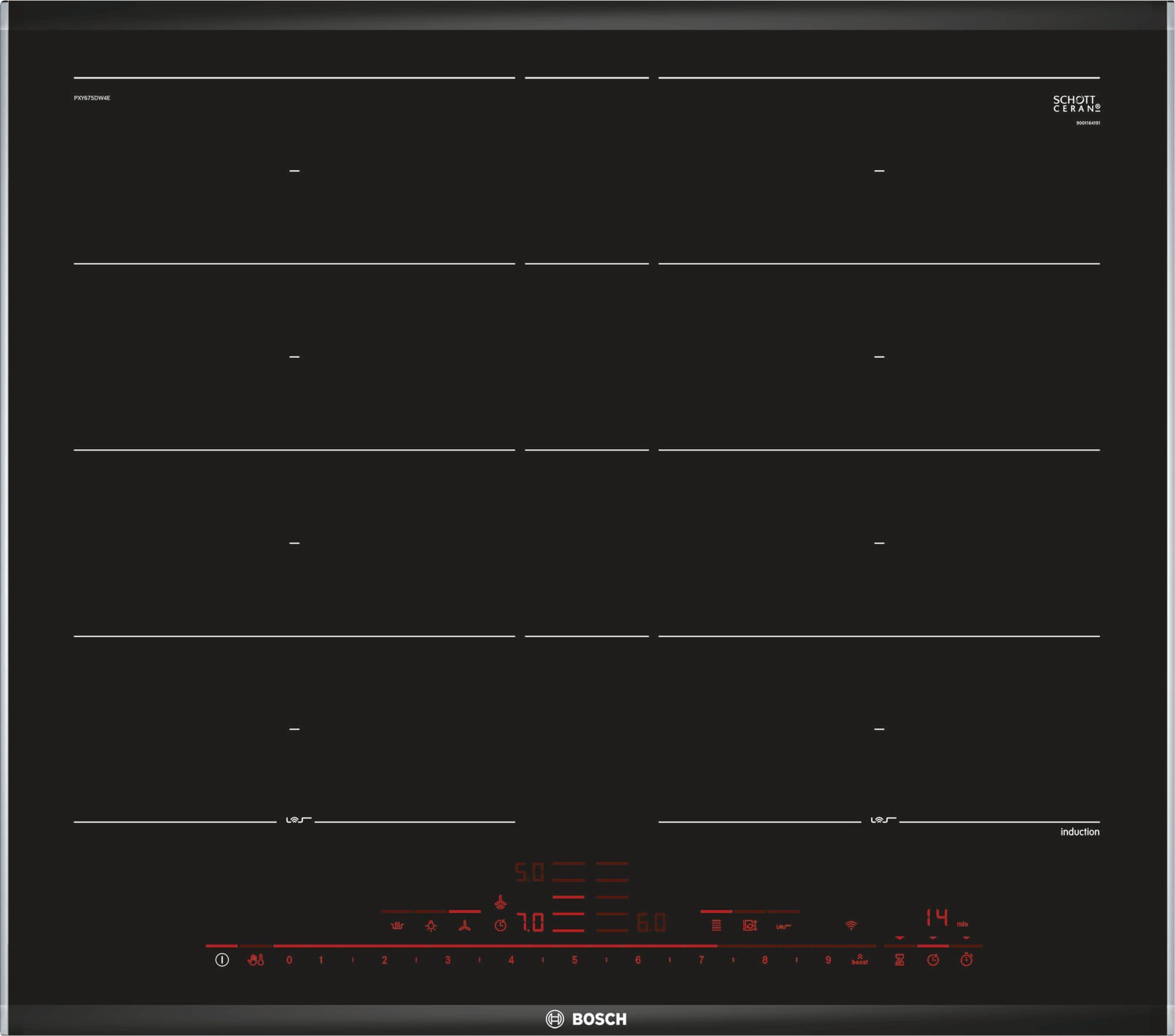
Task: Tap the arrow above the hourglass icon
Action: pos(899,938)
